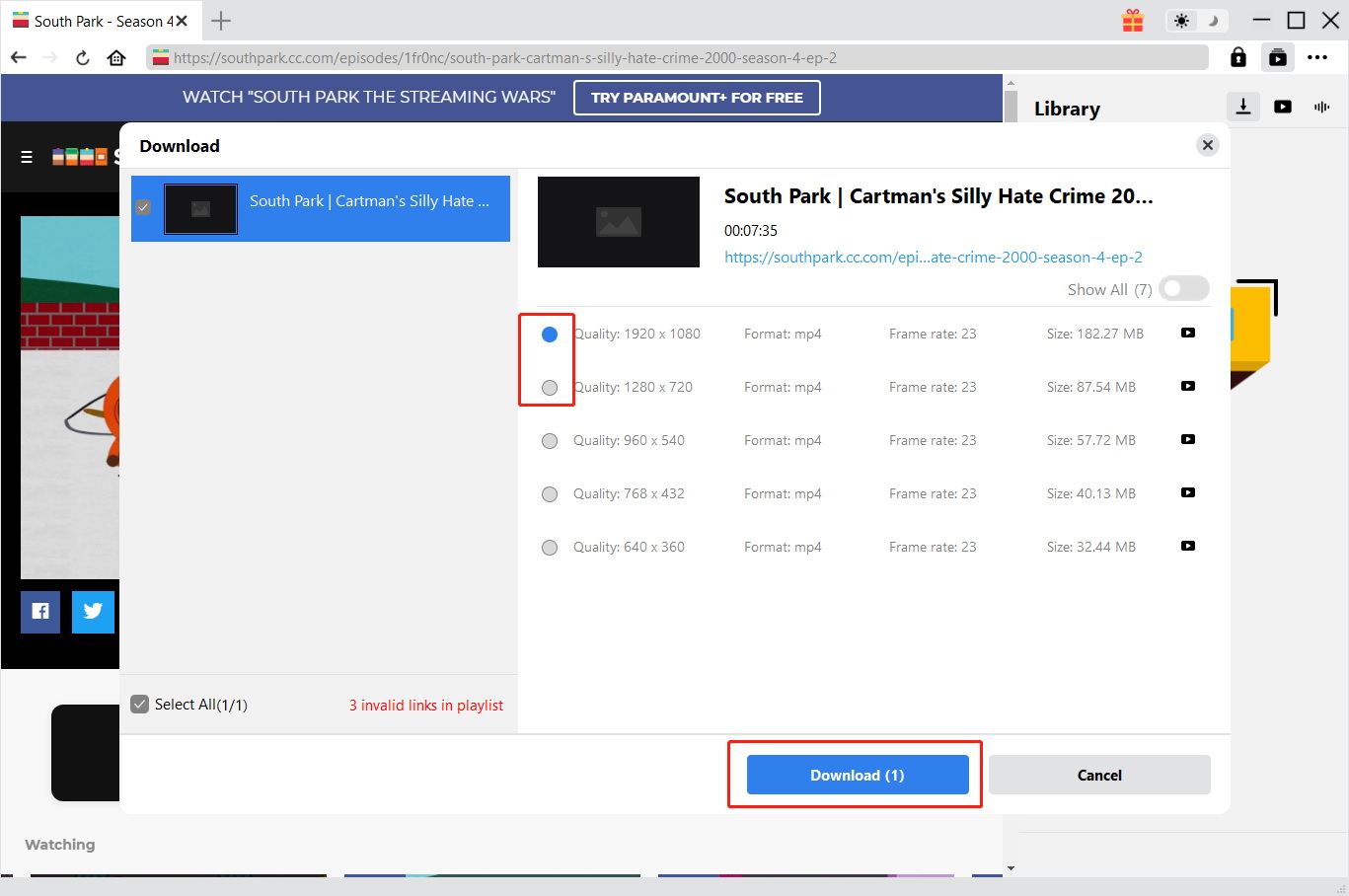The height and width of the screenshot is (896, 1349).
Task: Click the Library panel heading
Action: tap(1067, 109)
